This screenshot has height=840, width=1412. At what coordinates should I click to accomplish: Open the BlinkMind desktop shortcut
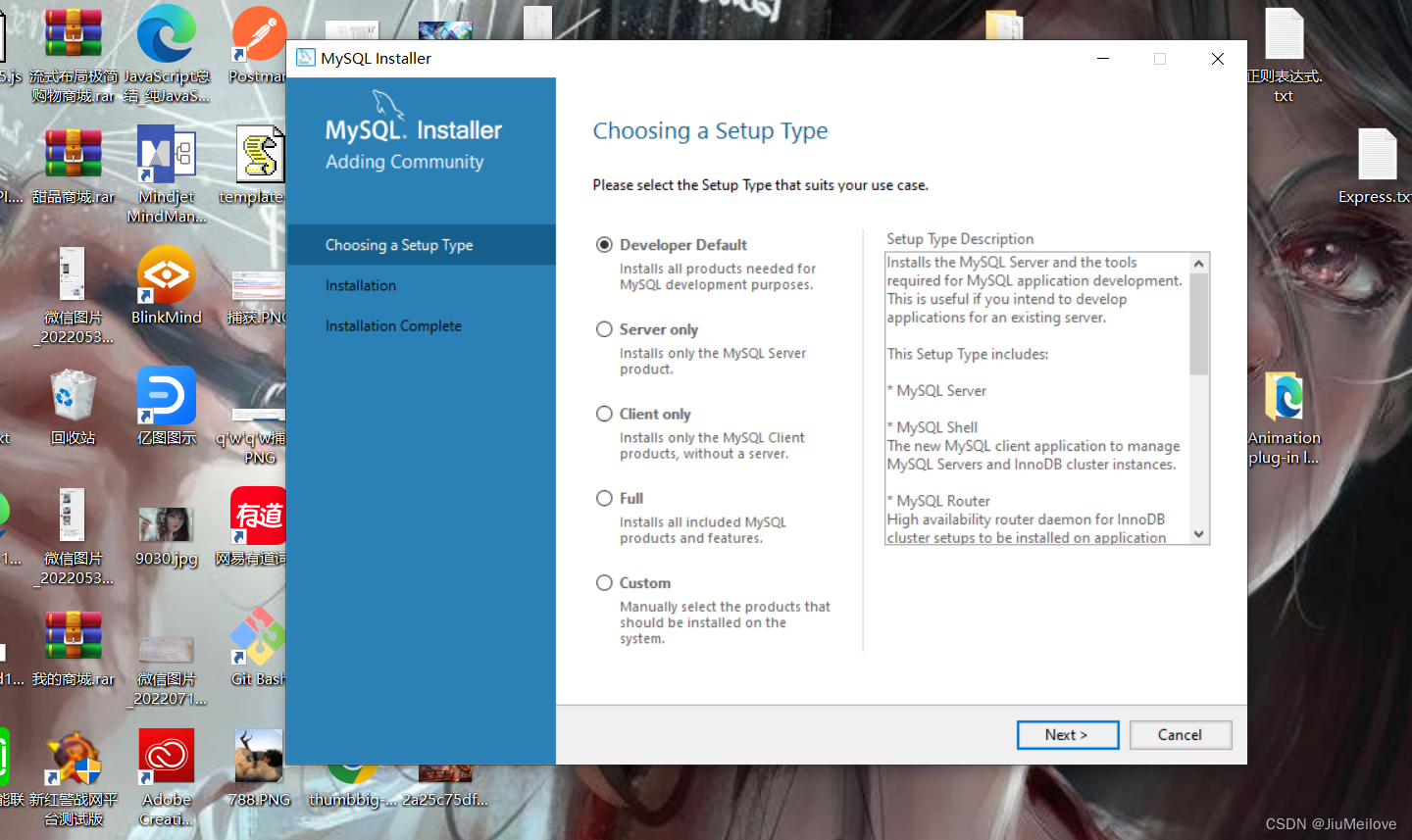167,285
